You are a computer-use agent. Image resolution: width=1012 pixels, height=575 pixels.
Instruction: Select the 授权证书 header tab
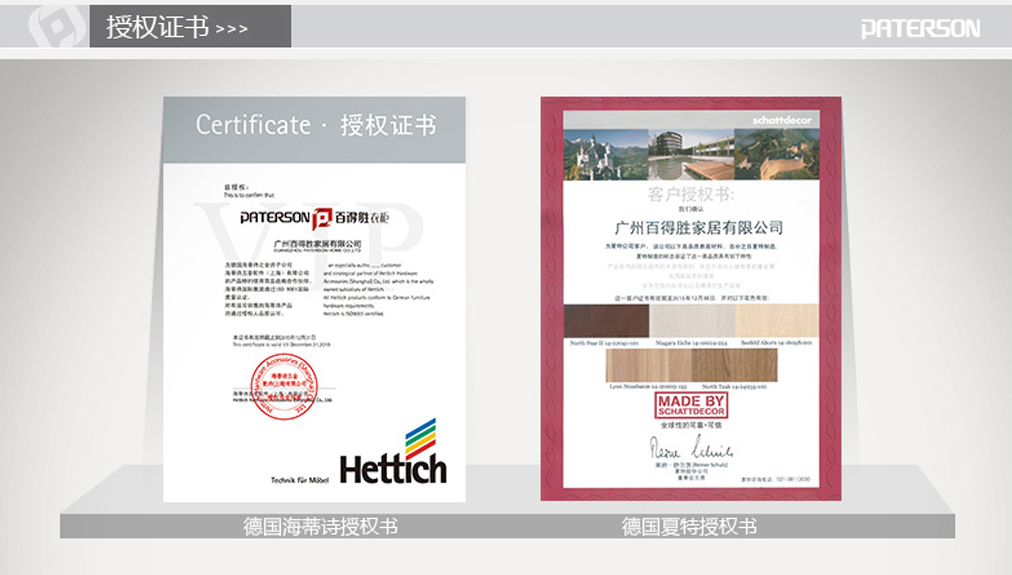point(190,26)
